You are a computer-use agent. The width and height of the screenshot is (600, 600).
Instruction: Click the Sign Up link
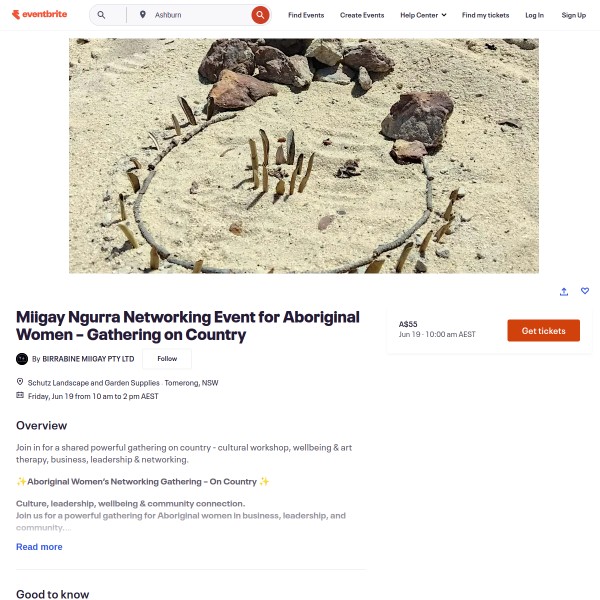pos(573,15)
